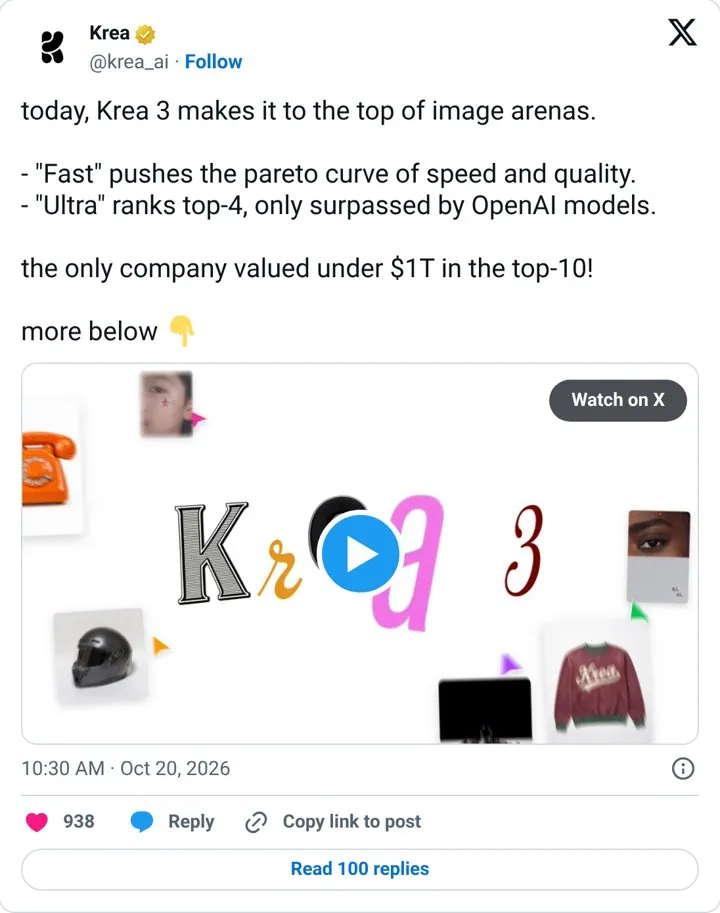This screenshot has height=913, width=720.
Task: Open Read 100 replies
Action: pos(360,869)
